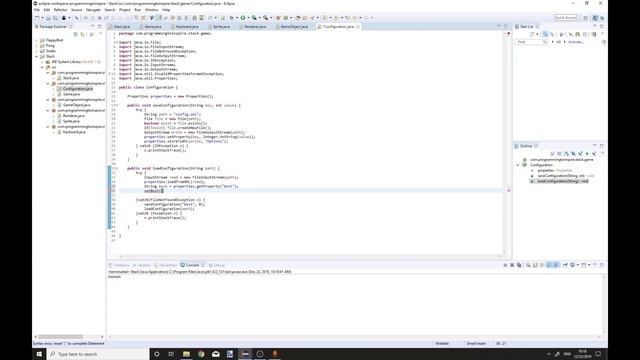
Task: Select saveConfiguration(String, int) in Outline
Action: 566,176
